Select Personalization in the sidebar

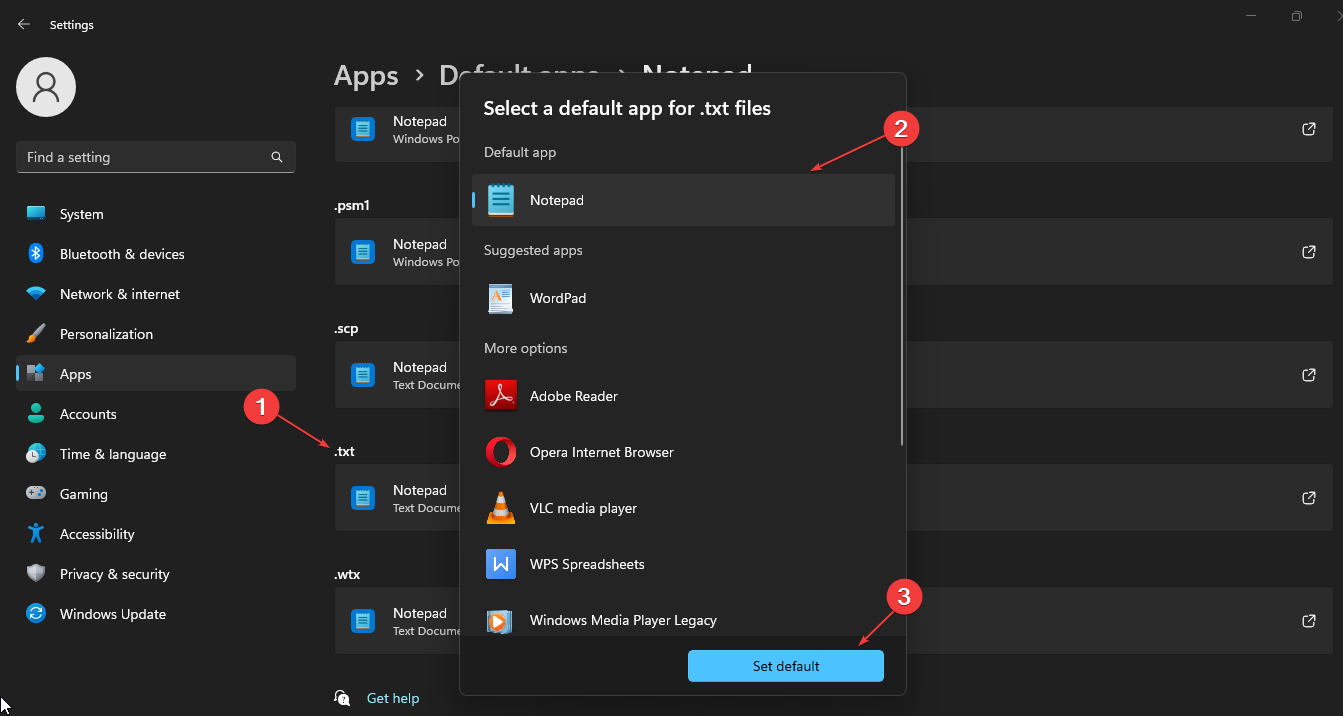106,334
